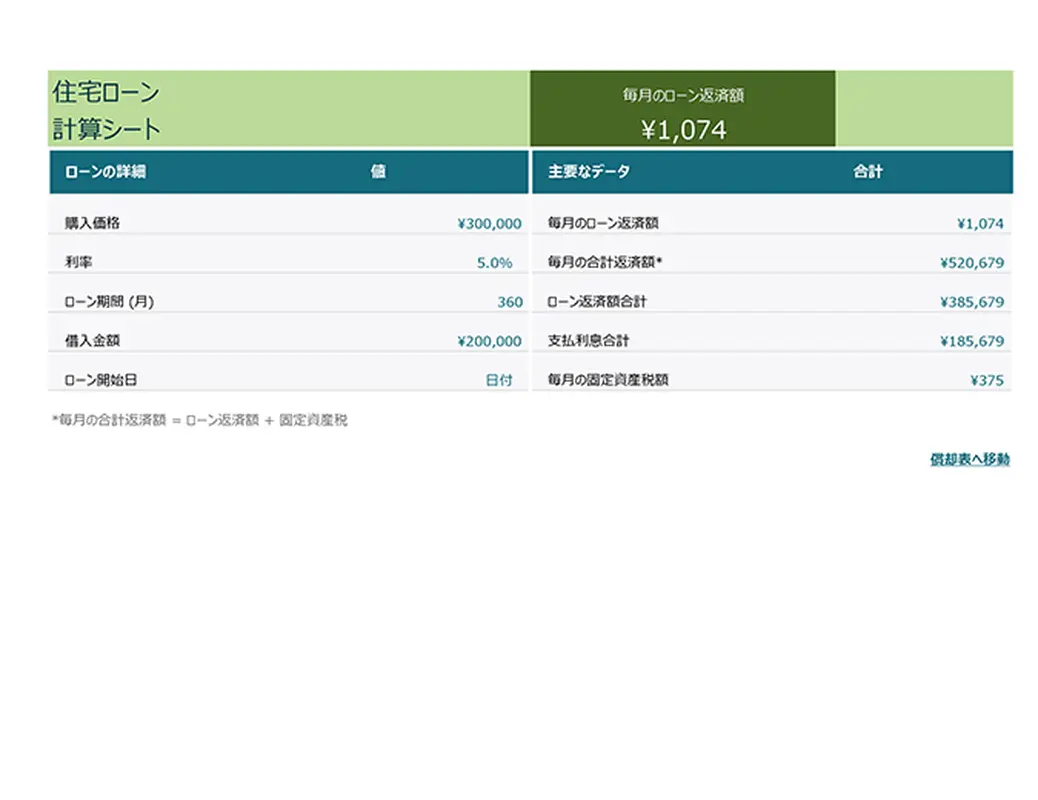Select the 住宅ローン 計算シート title

[x=106, y=111]
